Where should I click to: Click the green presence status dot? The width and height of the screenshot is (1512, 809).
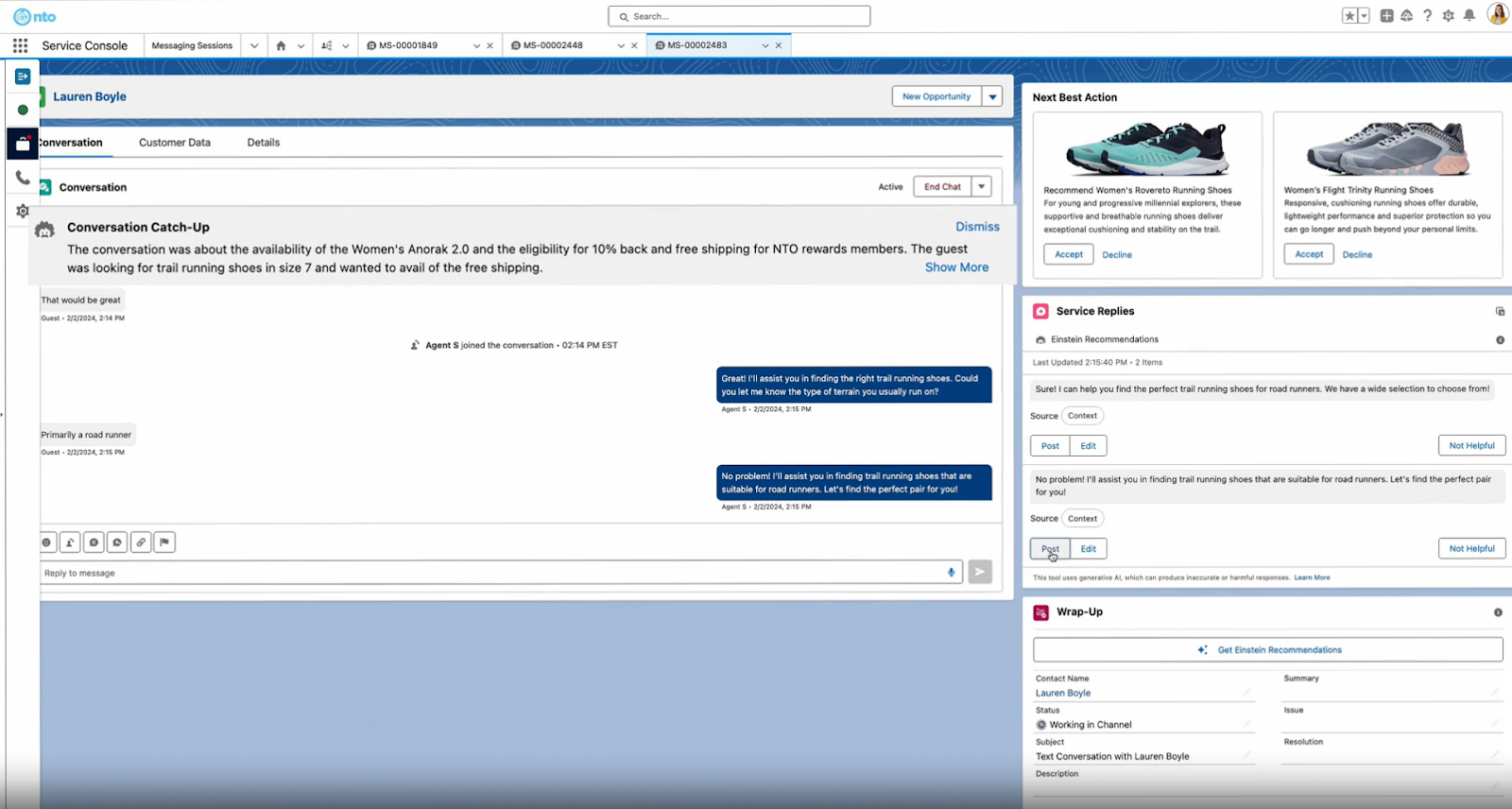(23, 110)
